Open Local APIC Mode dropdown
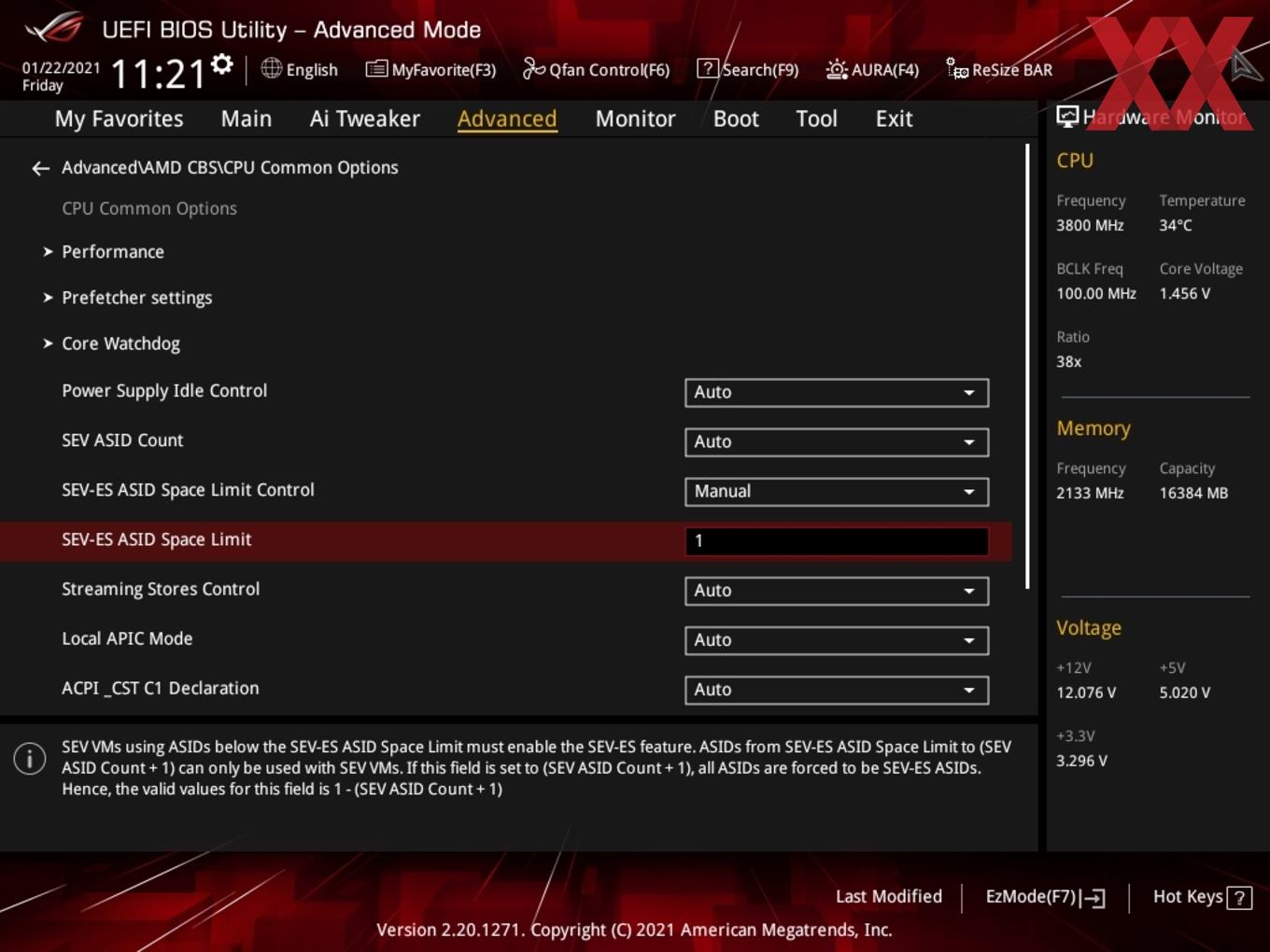Viewport: 1270px width, 952px height. pyautogui.click(x=837, y=640)
